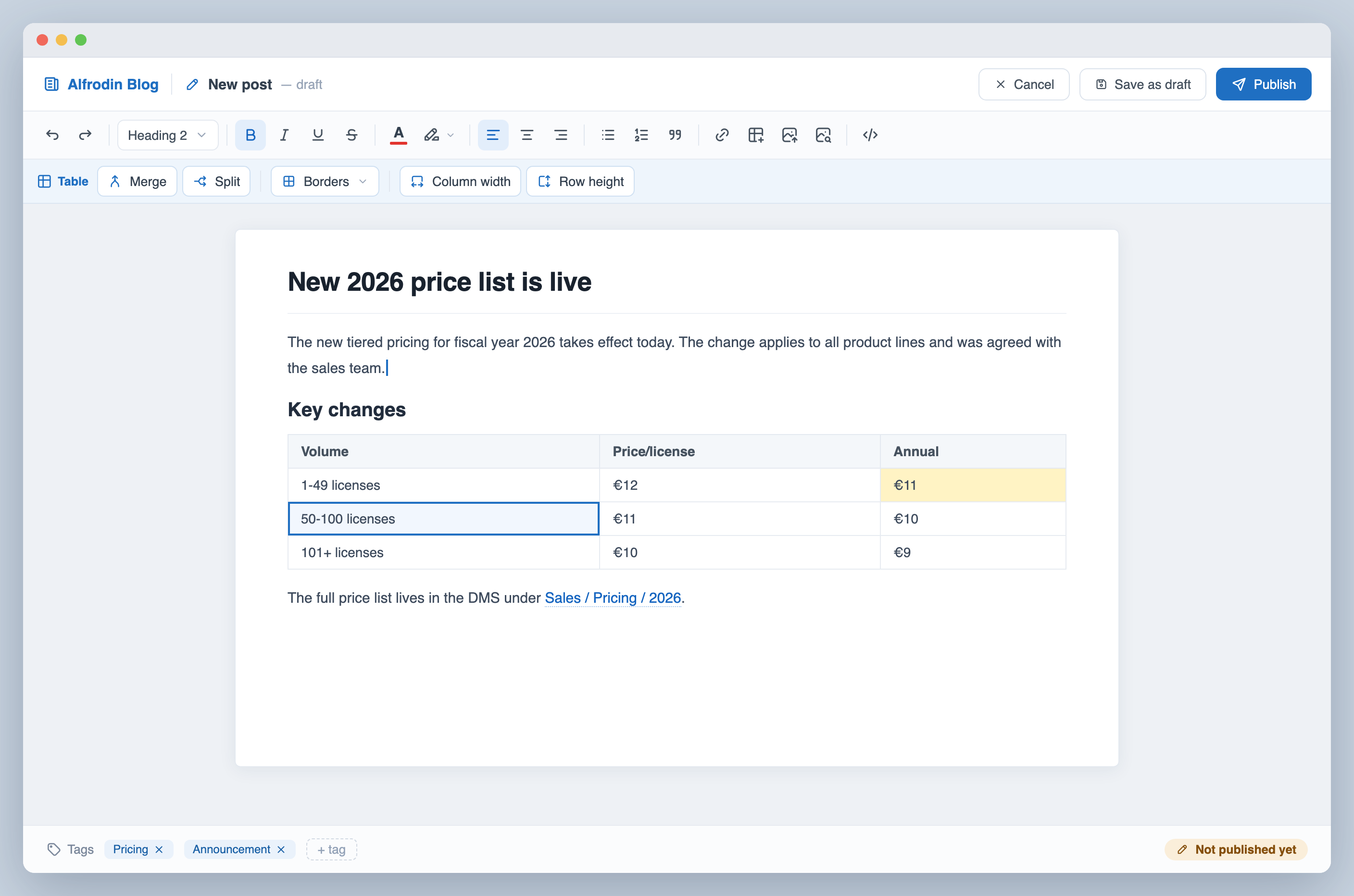
Task: Open the Heading 2 style dropdown
Action: coord(167,135)
